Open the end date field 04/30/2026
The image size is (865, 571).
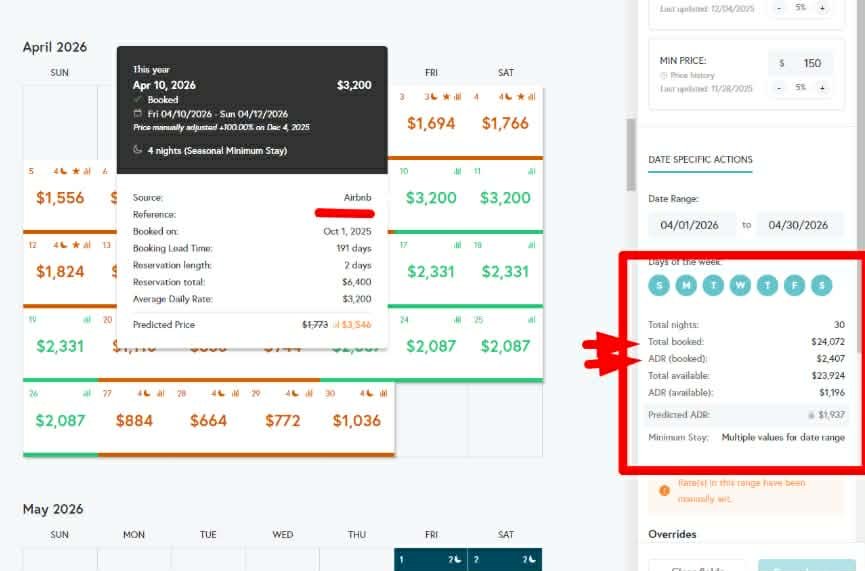click(800, 225)
